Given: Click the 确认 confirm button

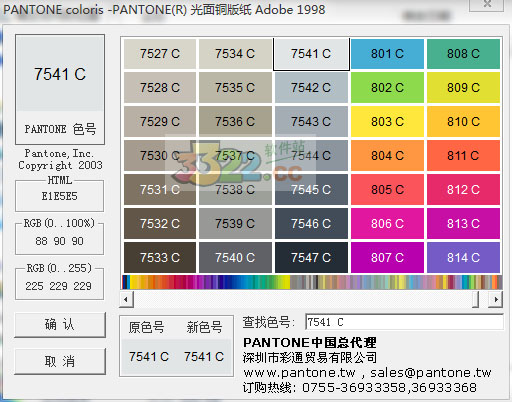Looking at the screenshot, I should (60, 325).
